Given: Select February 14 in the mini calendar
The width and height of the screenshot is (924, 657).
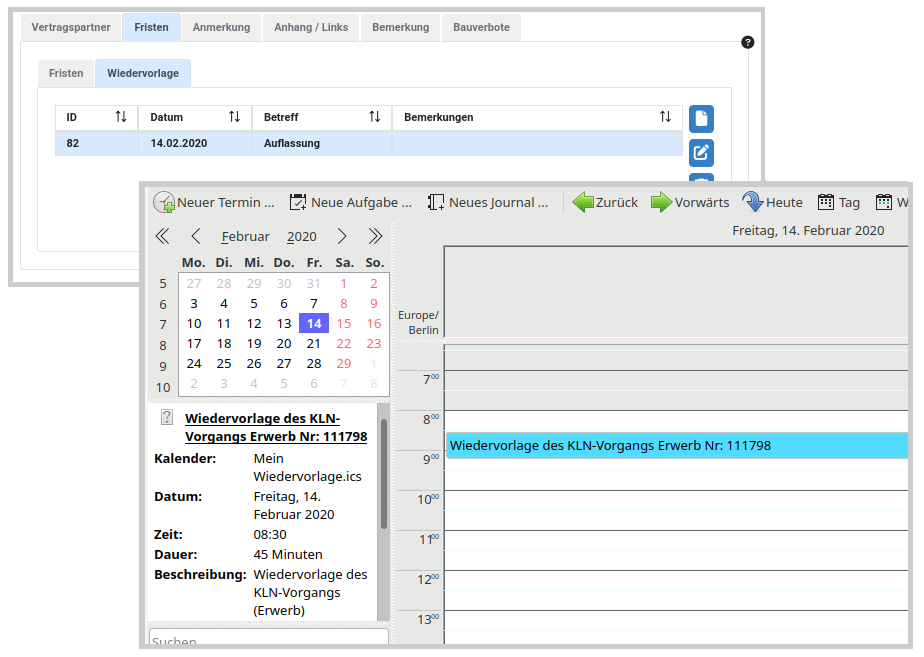Looking at the screenshot, I should click(314, 323).
